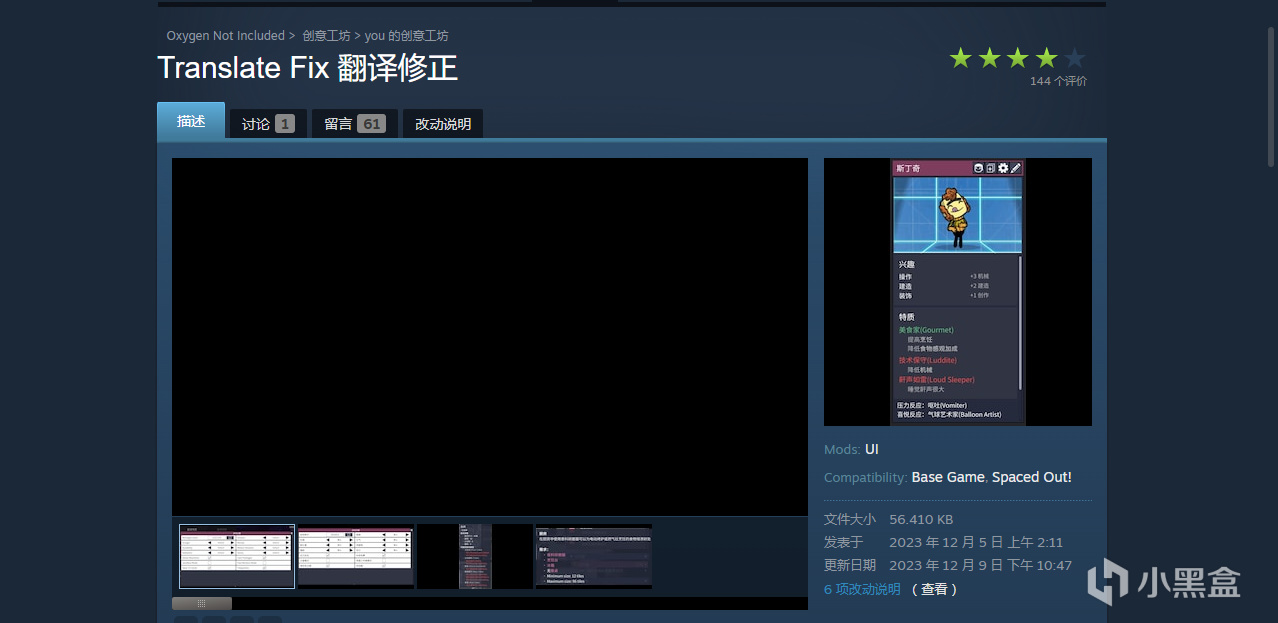This screenshot has width=1278, height=623.
Task: Select the first screenshot thumbnail
Action: click(237, 556)
